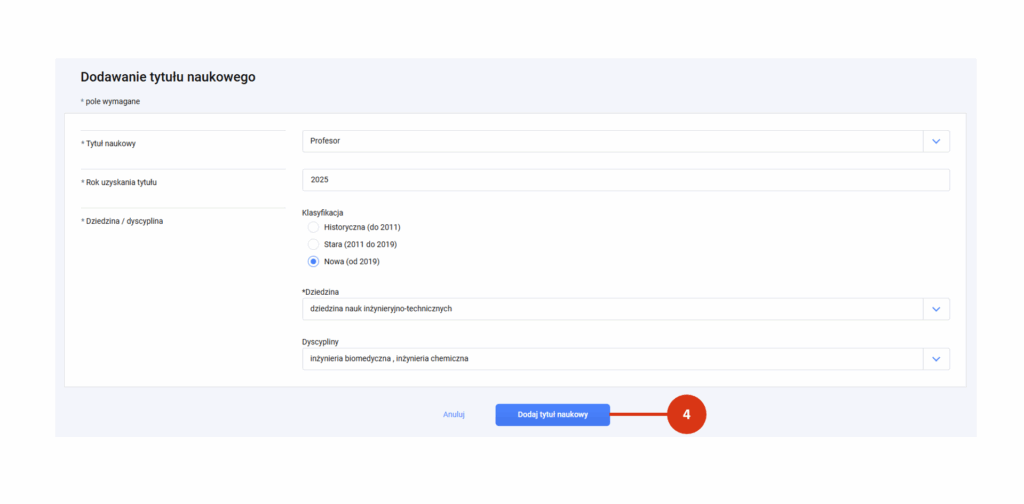The image size is (1024, 504).
Task: Click the Historyczna (do 2011) label text
Action: tap(362, 227)
